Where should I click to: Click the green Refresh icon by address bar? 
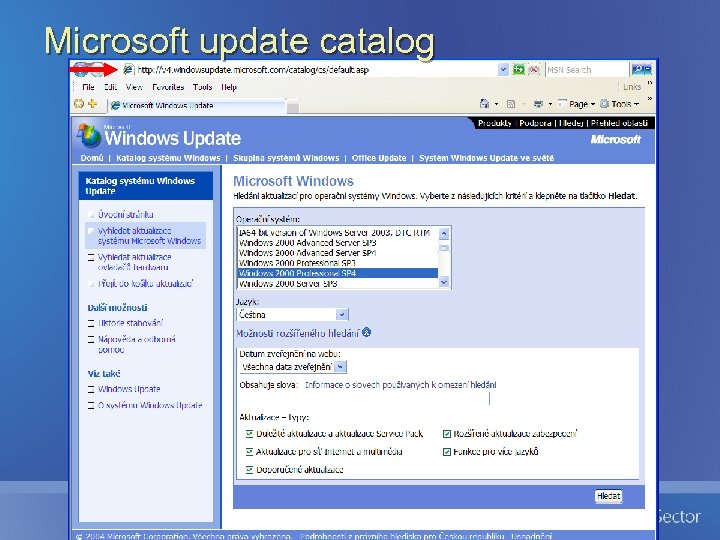519,70
